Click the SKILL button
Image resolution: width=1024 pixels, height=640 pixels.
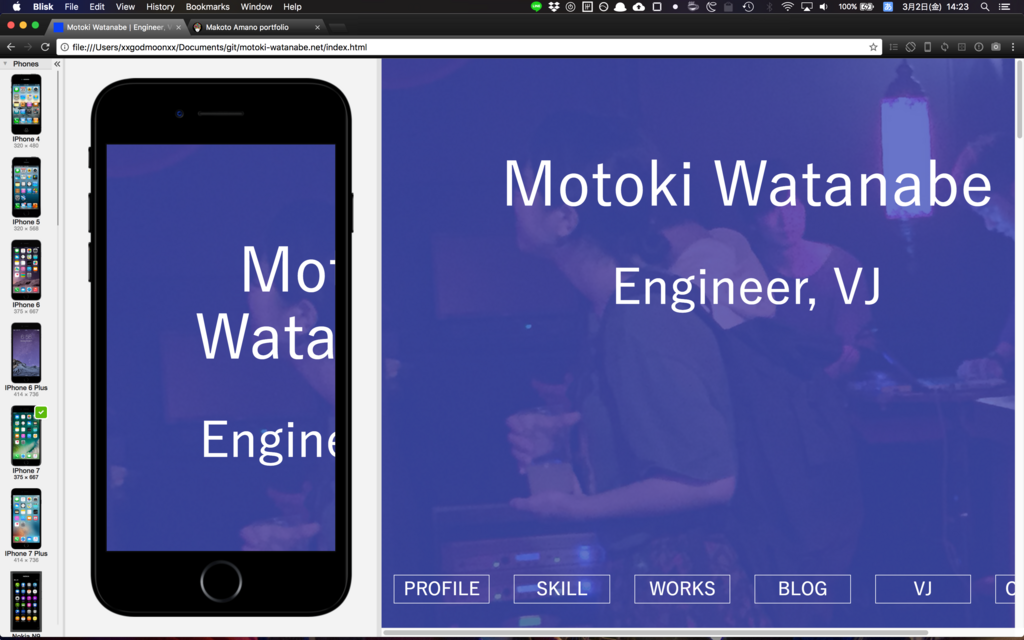point(562,588)
